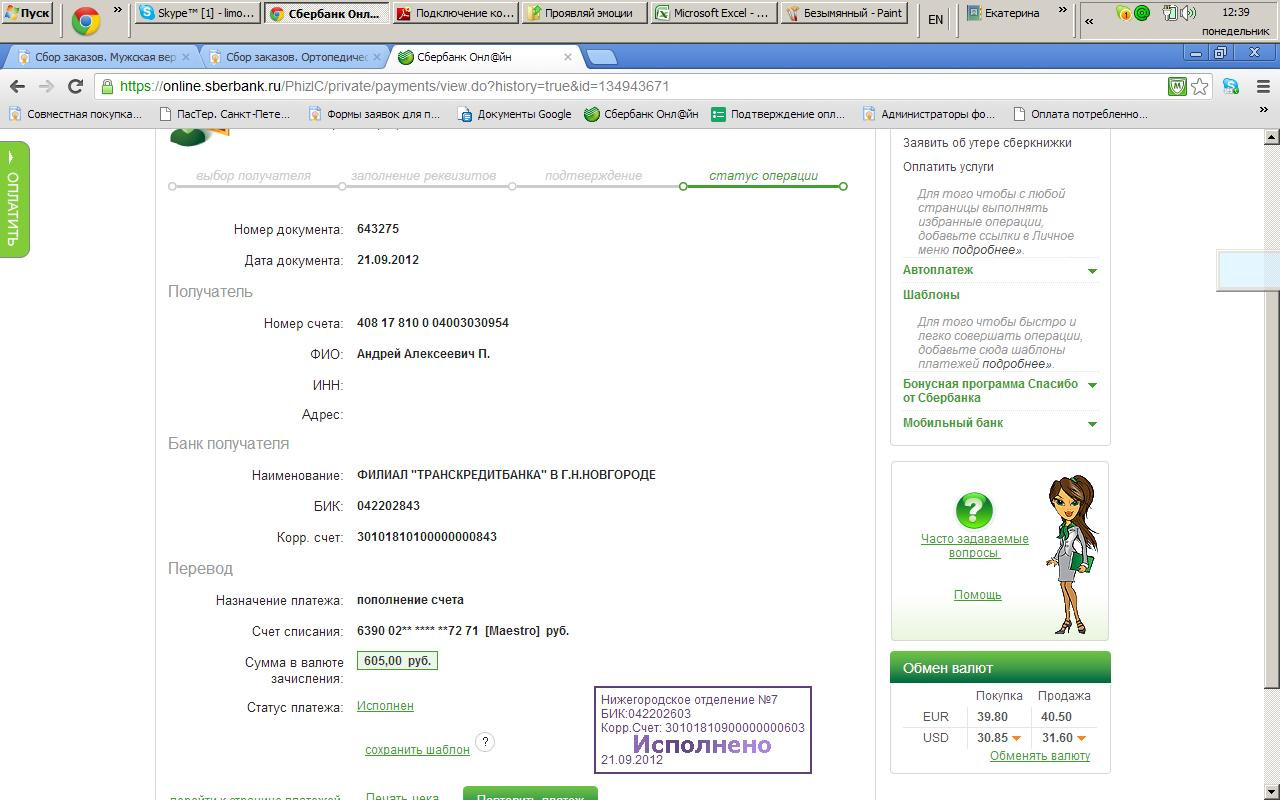Close the 'Сбор заказов. Мужская вер' tab
Screen dimensions: 1280x800
(185, 57)
